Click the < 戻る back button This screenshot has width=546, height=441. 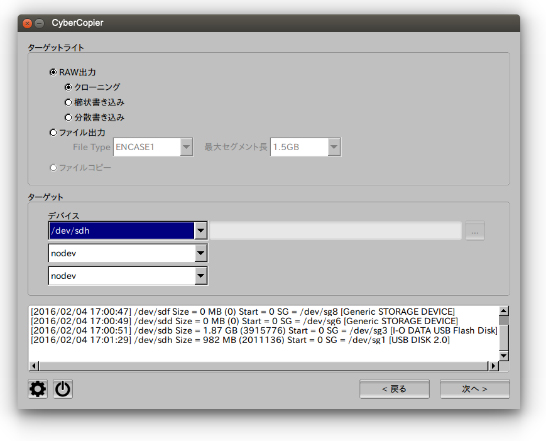[x=394, y=389]
